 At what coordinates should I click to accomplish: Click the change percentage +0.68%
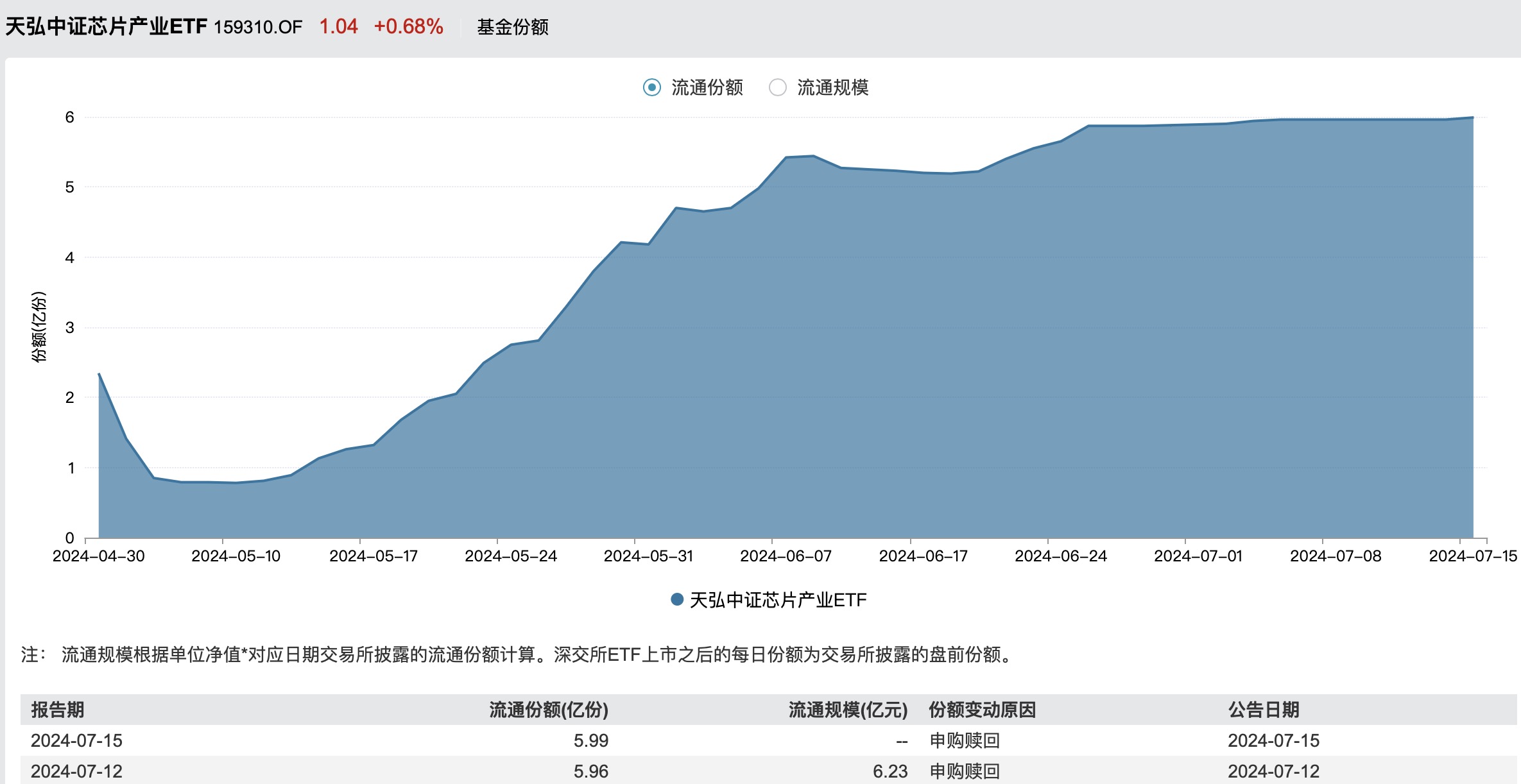(409, 26)
